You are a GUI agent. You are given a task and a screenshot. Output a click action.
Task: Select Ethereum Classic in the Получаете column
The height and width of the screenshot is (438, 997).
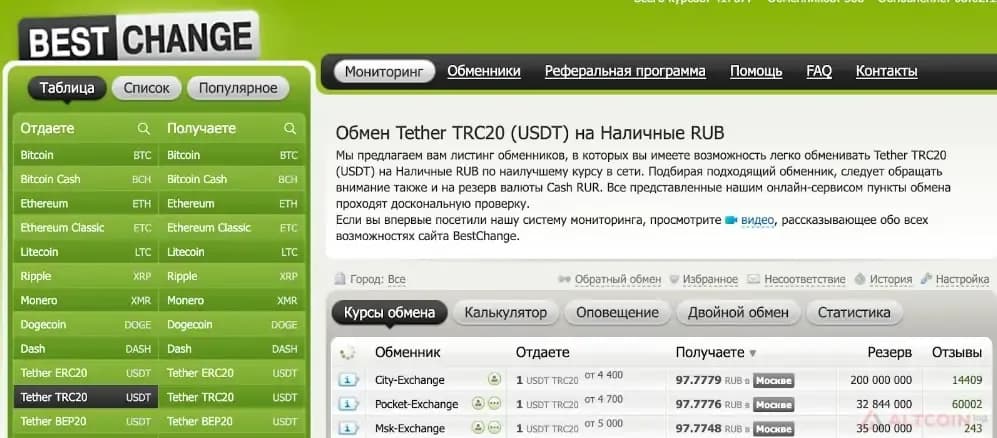[232, 228]
